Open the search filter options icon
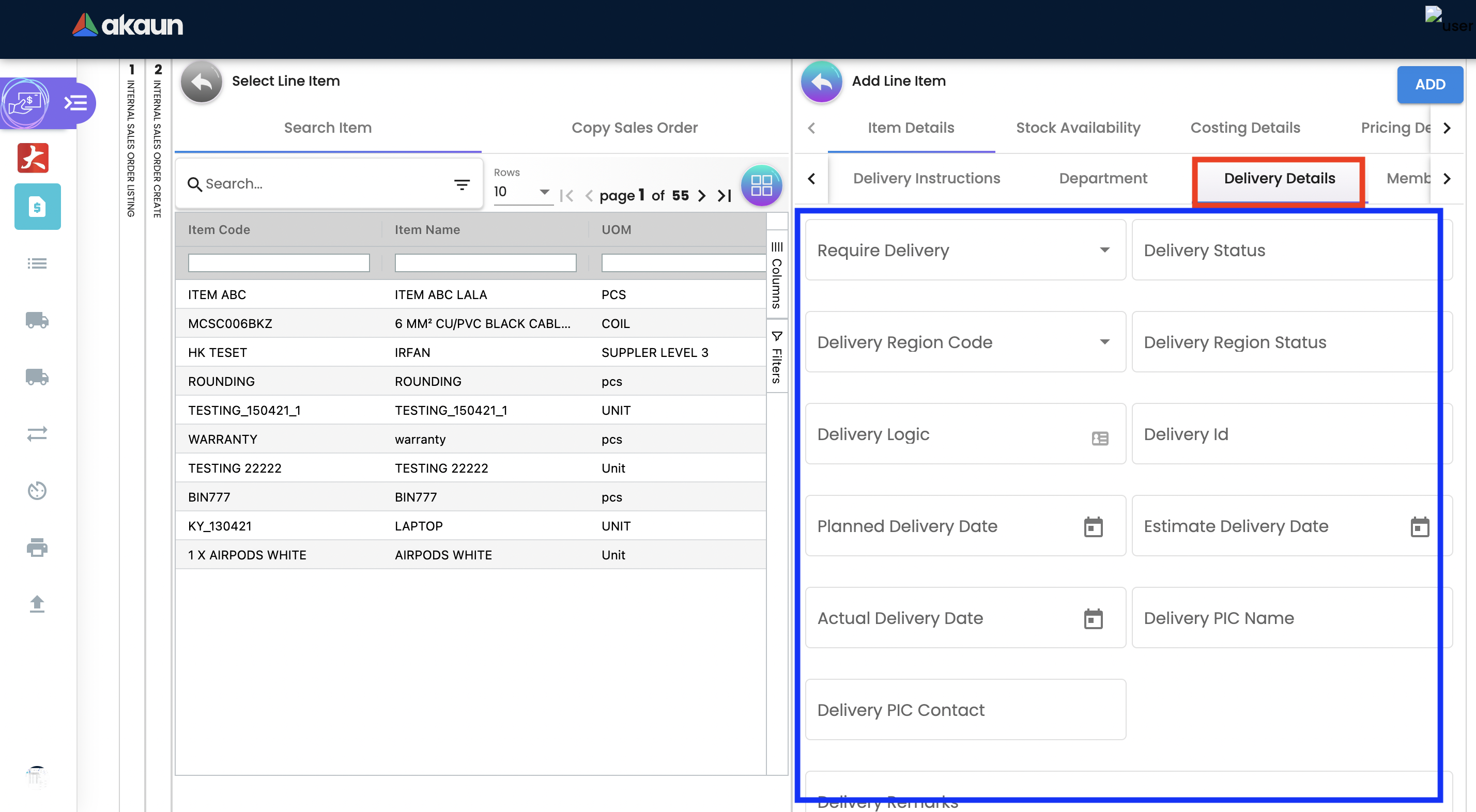The image size is (1476, 812). [x=462, y=184]
